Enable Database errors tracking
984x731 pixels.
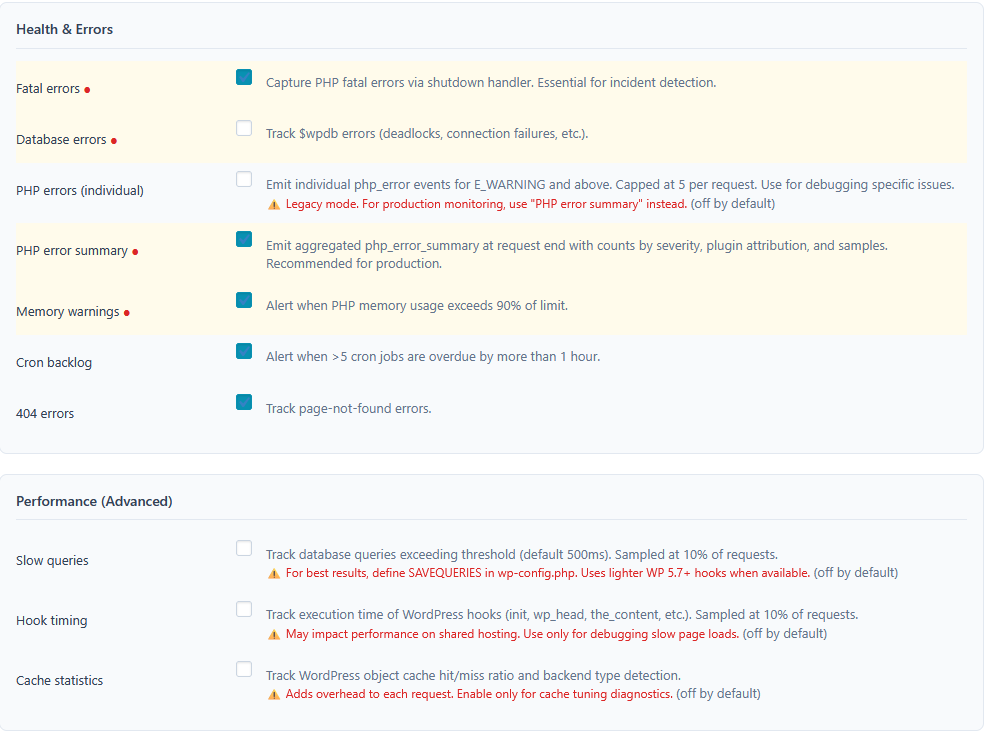(244, 128)
